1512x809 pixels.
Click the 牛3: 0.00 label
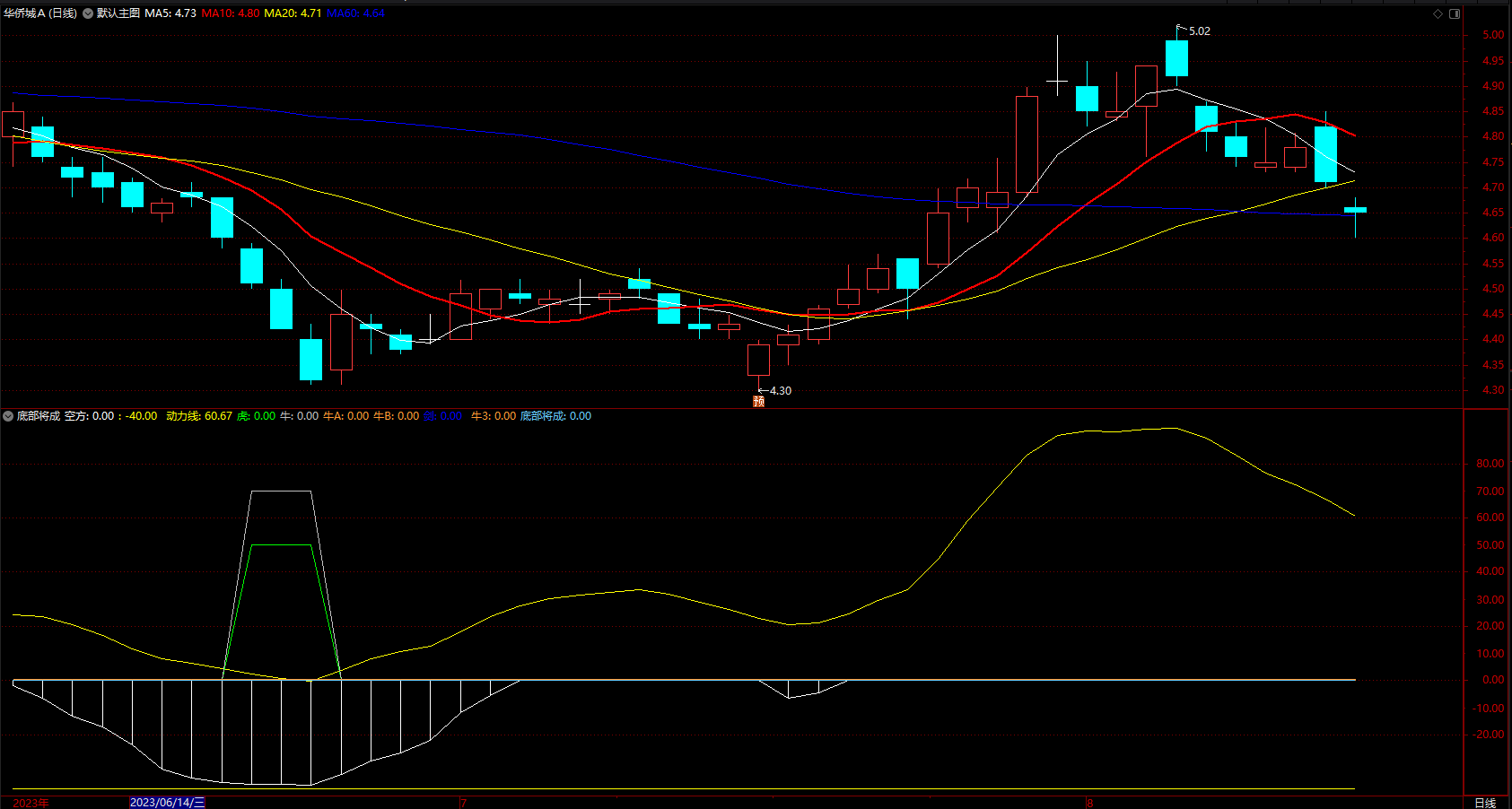[x=494, y=416]
